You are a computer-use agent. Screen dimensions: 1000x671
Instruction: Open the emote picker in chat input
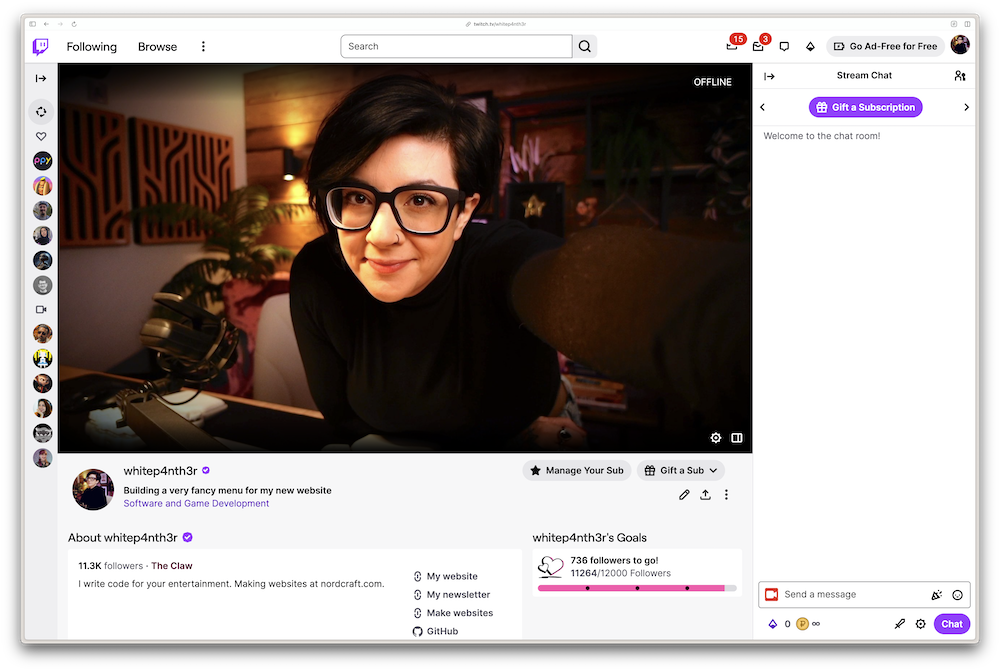click(x=957, y=594)
